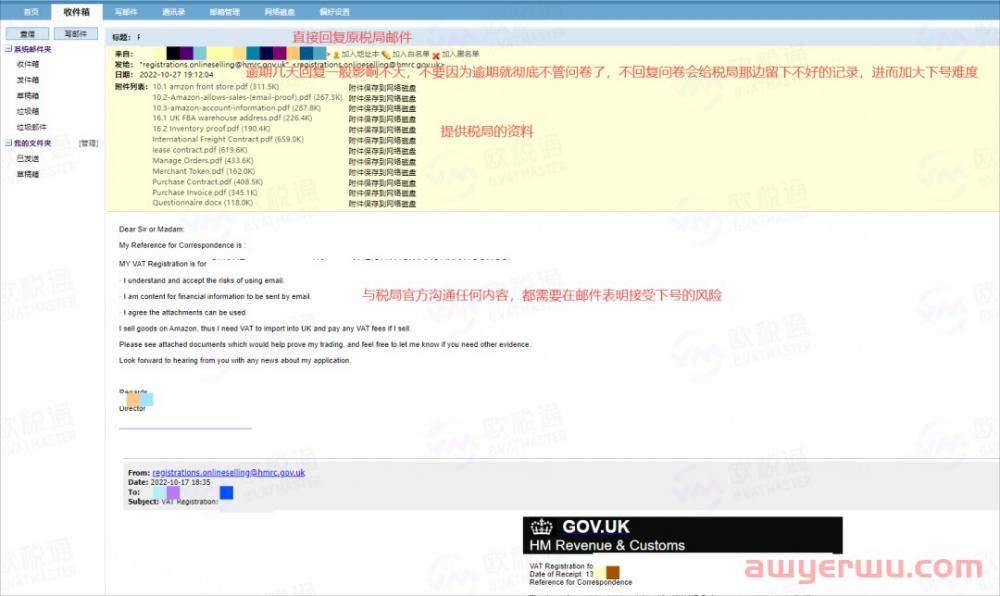Viewport: 1000px width, 596px height.
Task: Open 发件箱 folder in sidebar
Action: click(27, 80)
